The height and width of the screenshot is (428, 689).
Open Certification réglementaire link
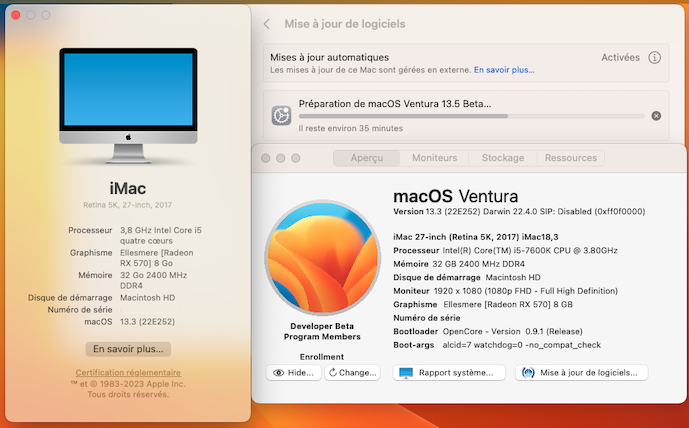click(x=128, y=373)
